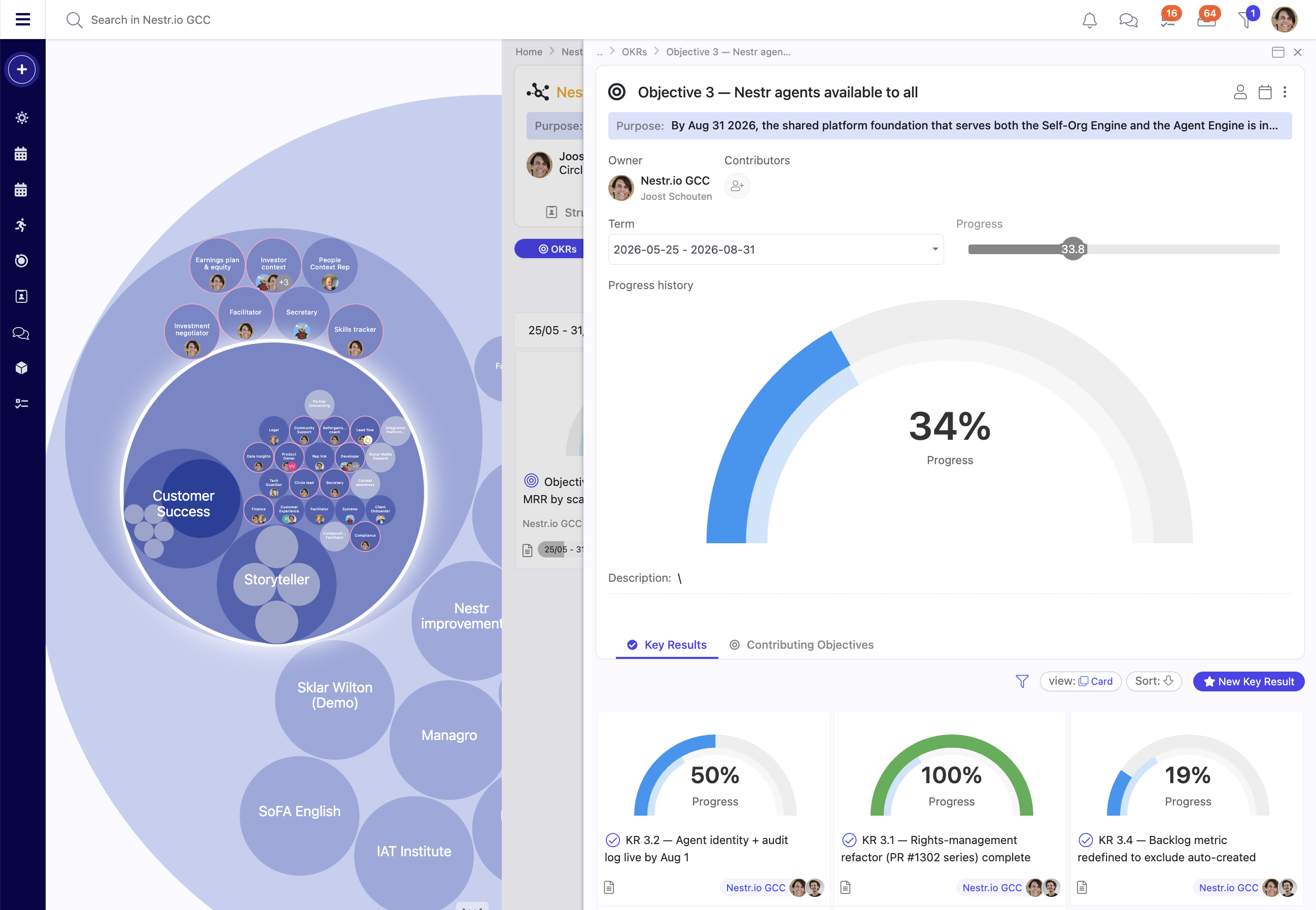Click the OKRs breadcrumb link
Viewport: 1316px width, 910px height.
pyautogui.click(x=634, y=52)
